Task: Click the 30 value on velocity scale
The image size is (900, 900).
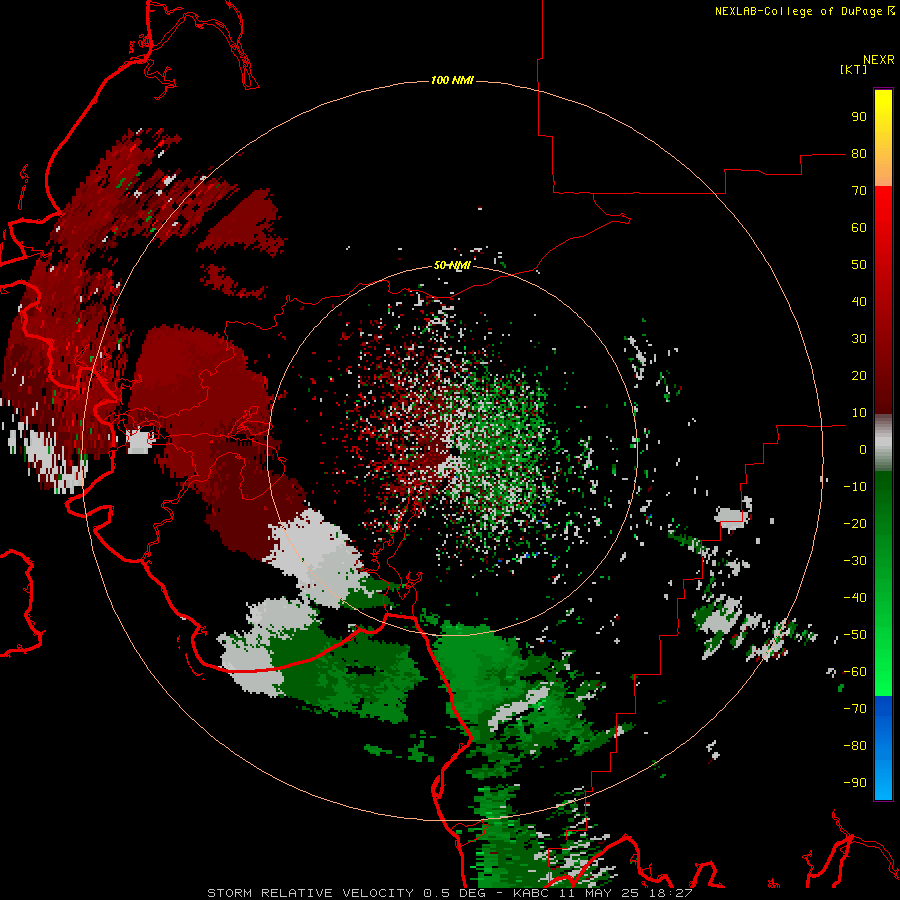Action: (859, 339)
